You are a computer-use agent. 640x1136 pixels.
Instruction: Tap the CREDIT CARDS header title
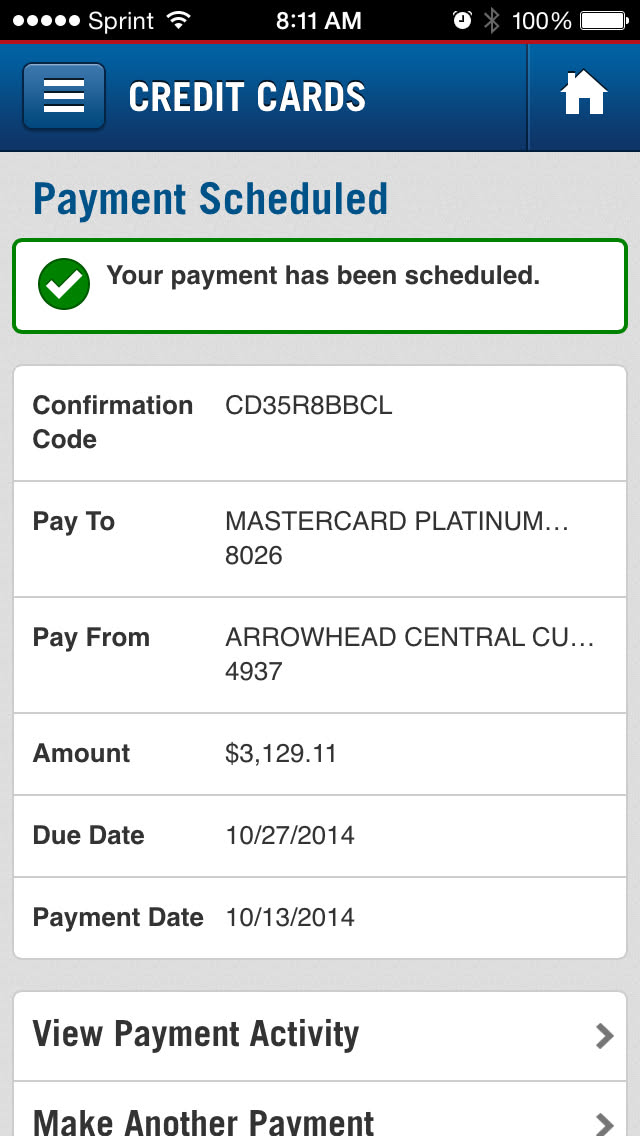coord(247,97)
